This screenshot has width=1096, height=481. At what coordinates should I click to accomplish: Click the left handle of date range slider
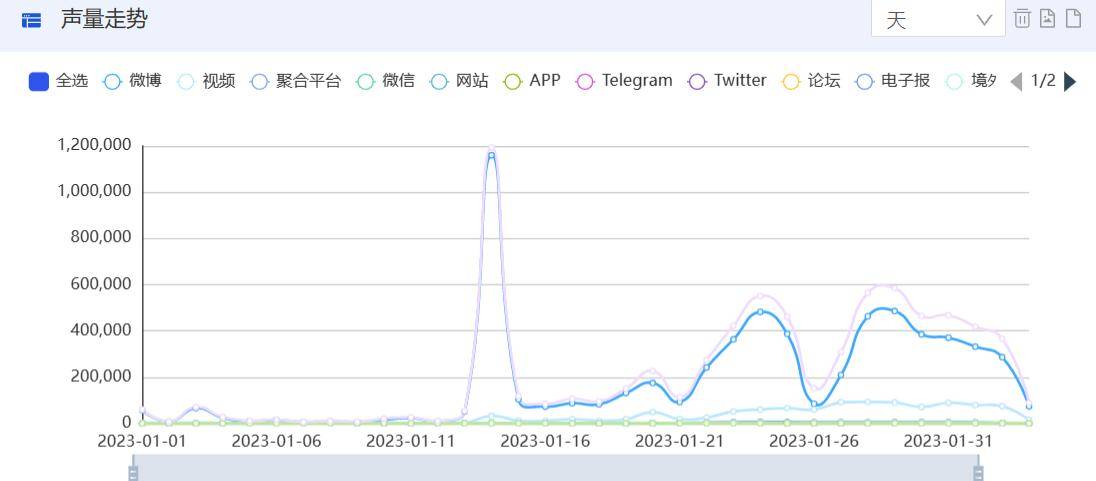click(x=133, y=472)
